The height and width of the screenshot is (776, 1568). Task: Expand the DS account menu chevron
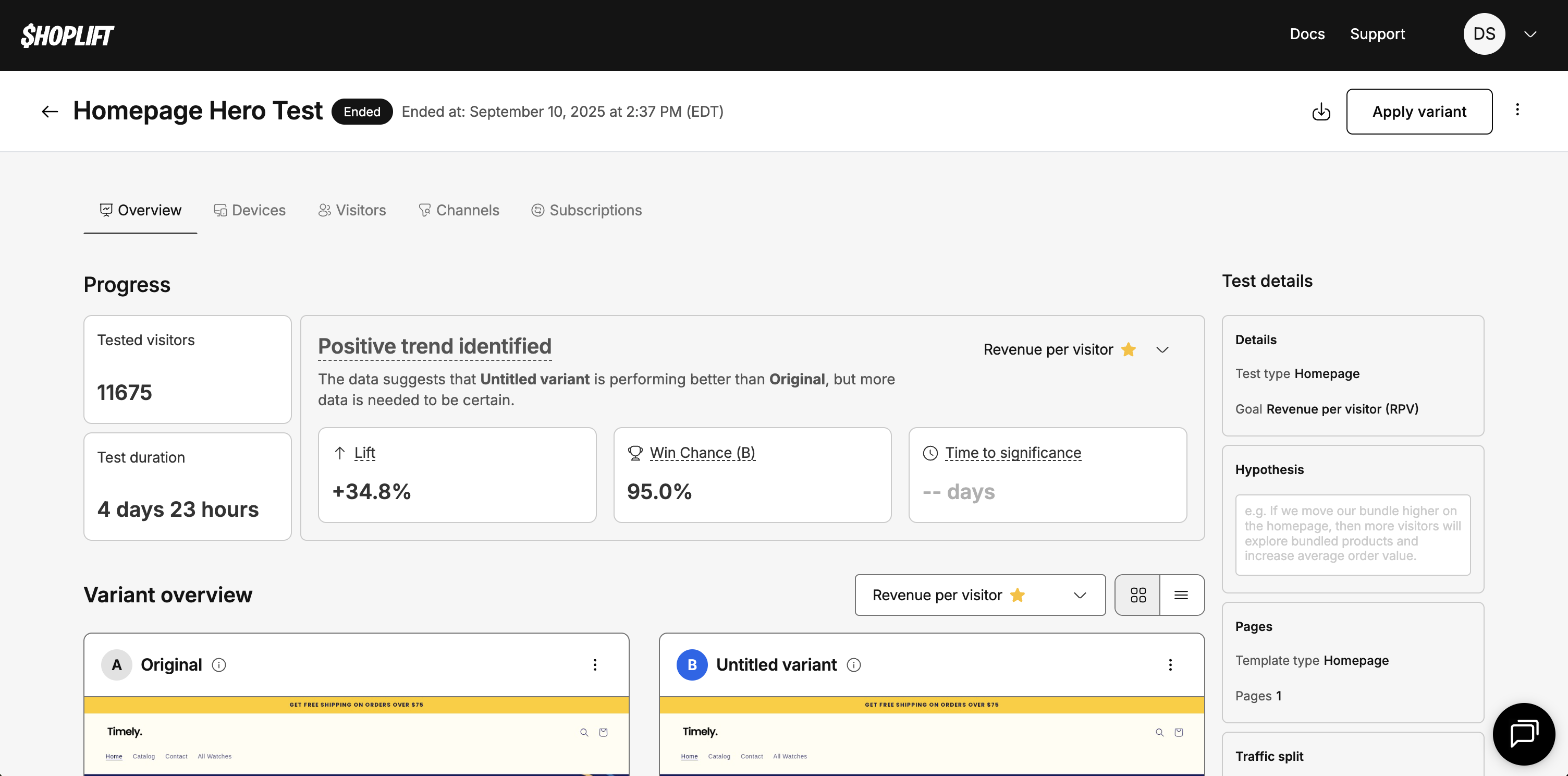1529,34
